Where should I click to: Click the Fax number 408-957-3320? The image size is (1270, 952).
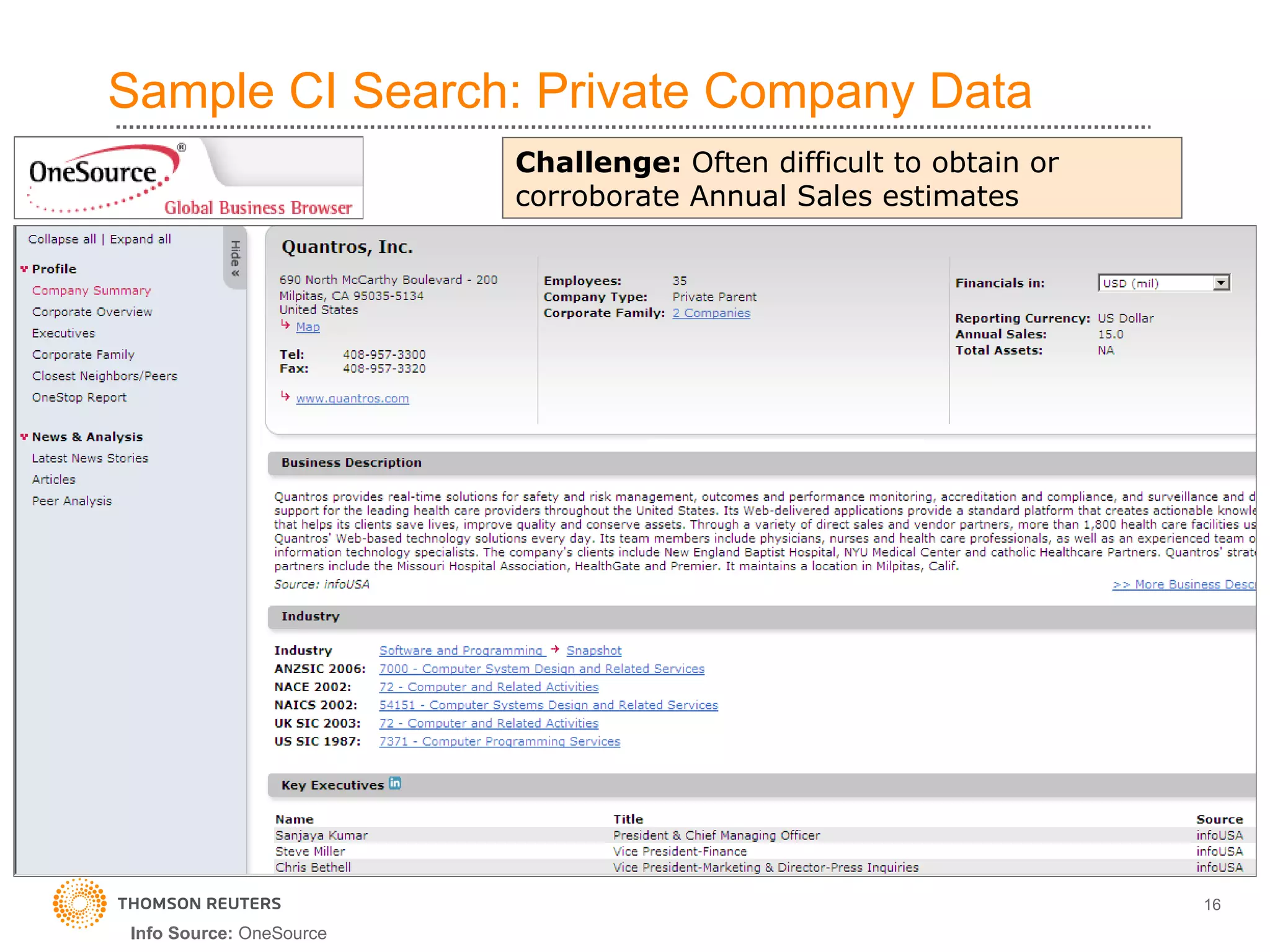384,369
